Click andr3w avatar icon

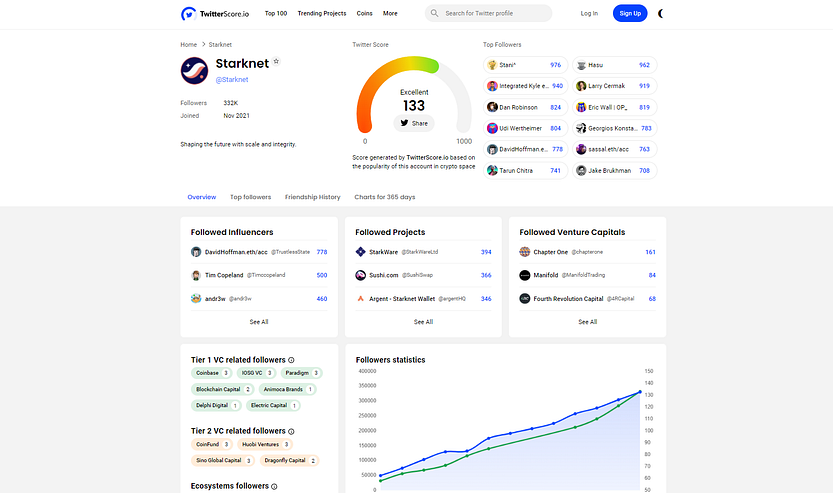pos(196,299)
